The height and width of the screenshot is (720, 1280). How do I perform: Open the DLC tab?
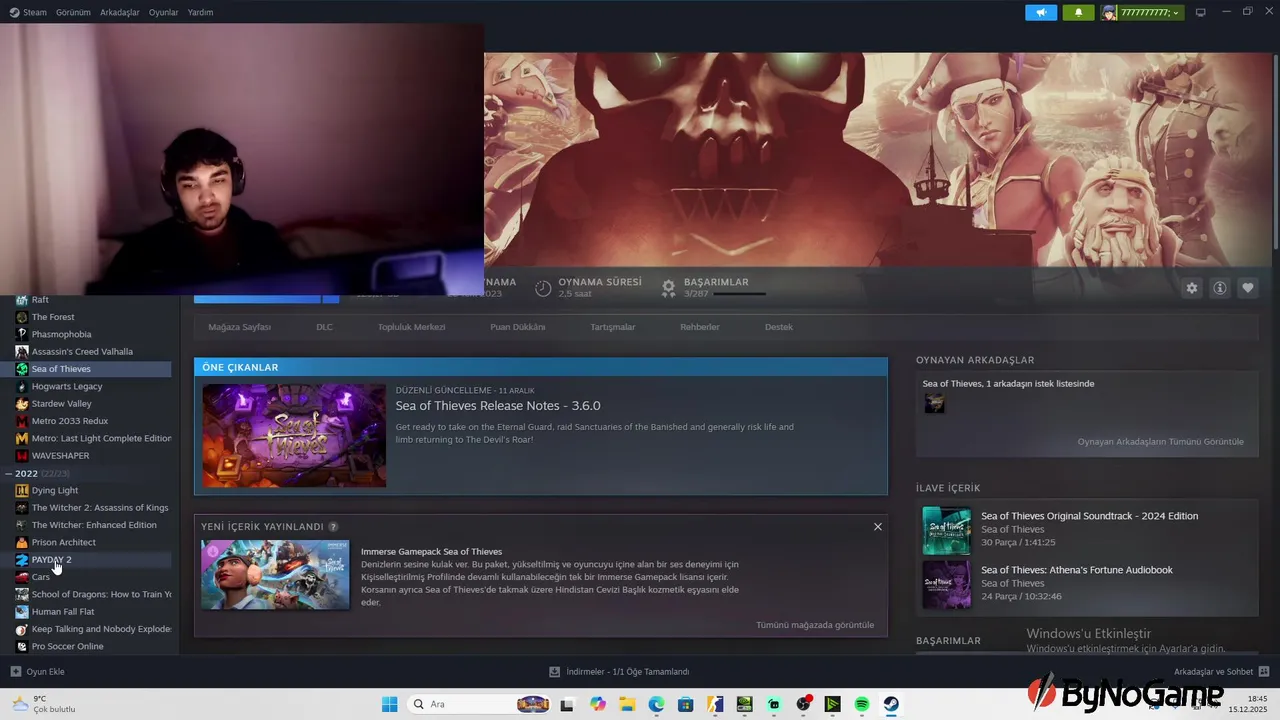tap(324, 327)
